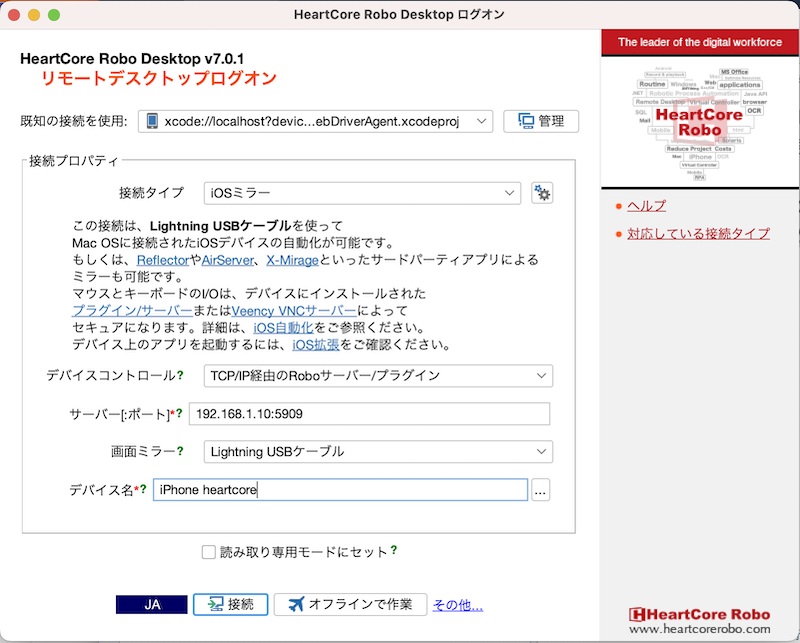
Task: Click the phone icon in known connections
Action: click(x=152, y=121)
